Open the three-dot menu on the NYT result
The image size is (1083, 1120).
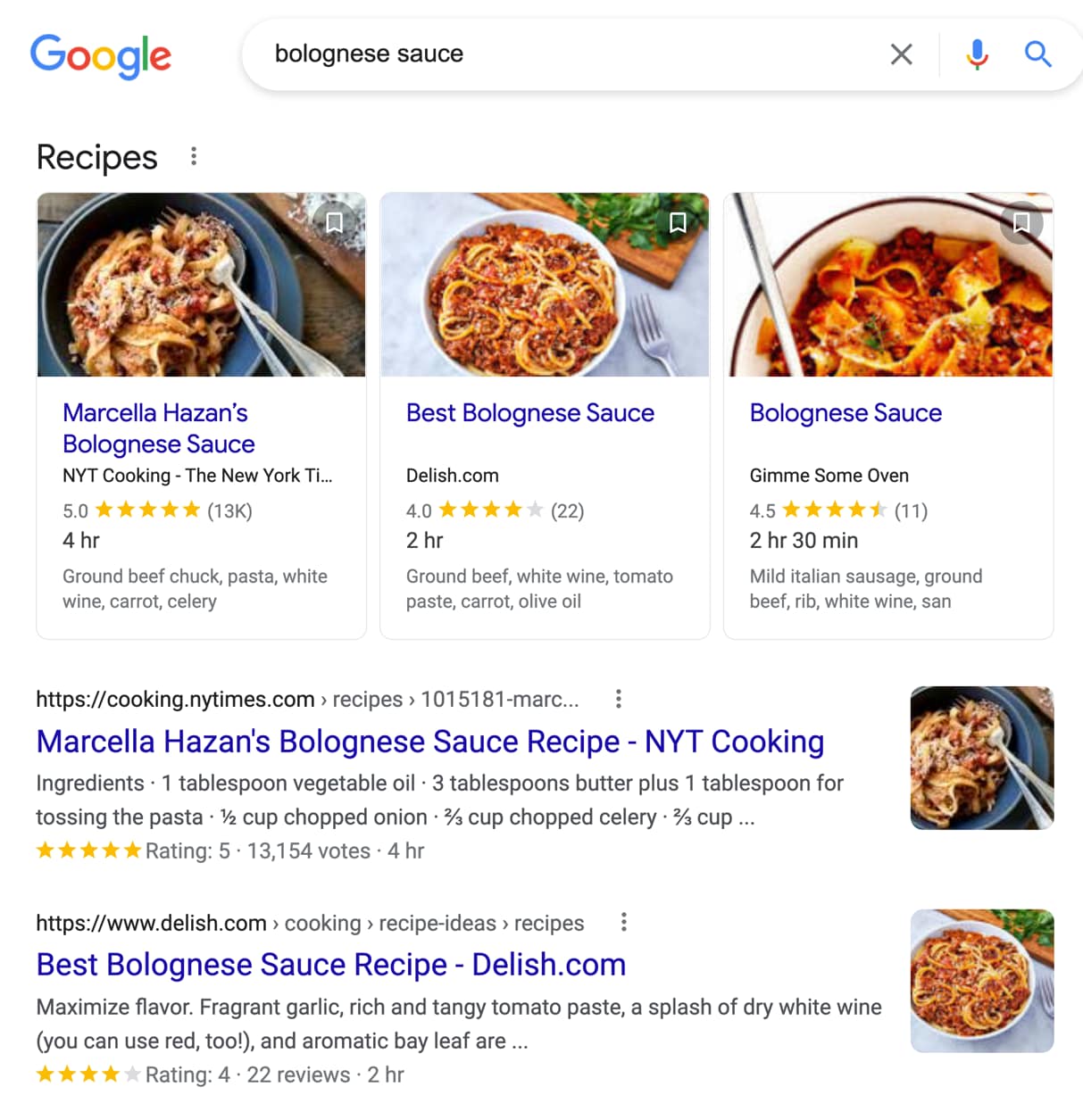[619, 699]
